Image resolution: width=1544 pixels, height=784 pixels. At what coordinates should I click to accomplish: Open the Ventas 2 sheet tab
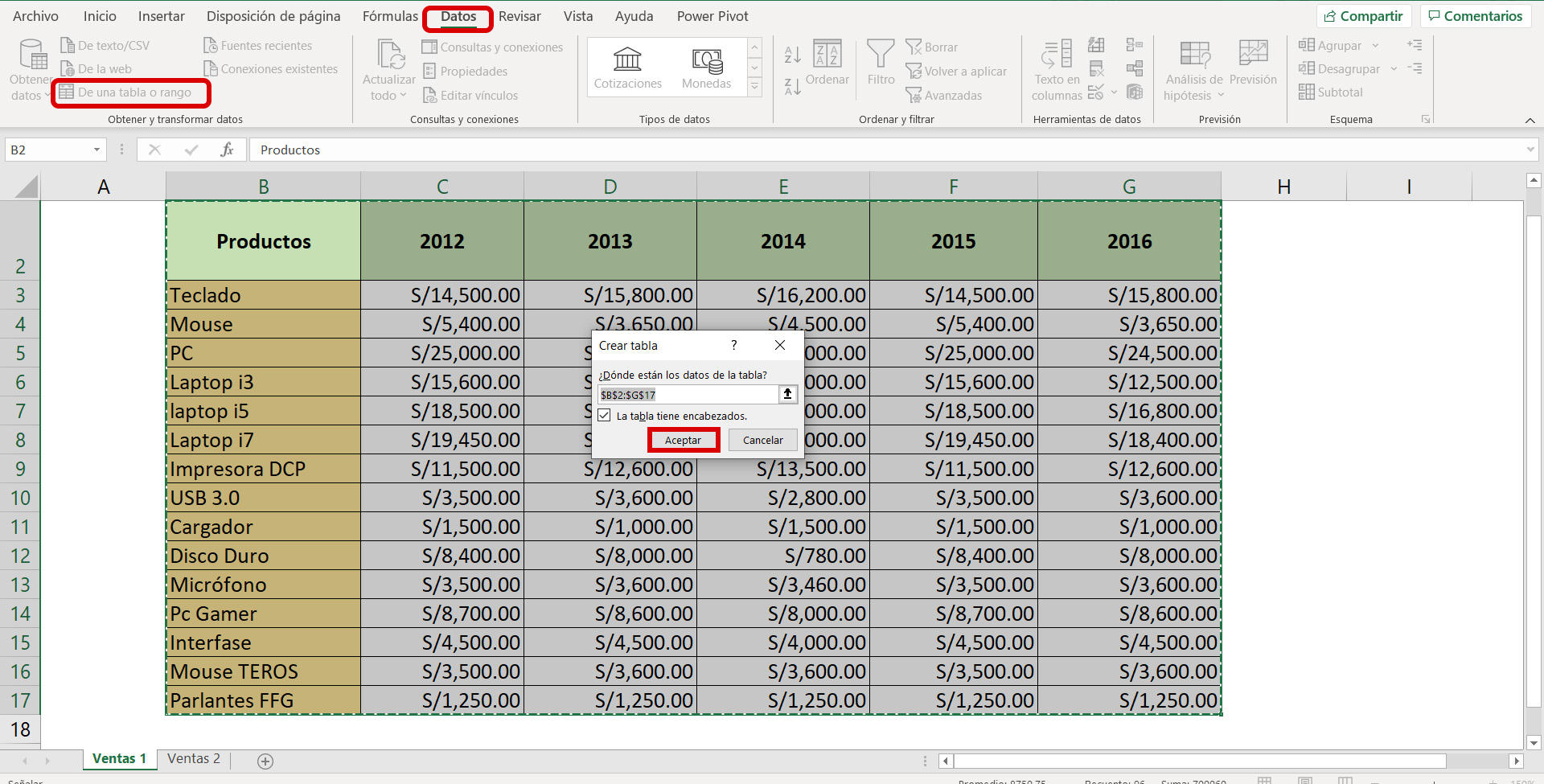[193, 758]
